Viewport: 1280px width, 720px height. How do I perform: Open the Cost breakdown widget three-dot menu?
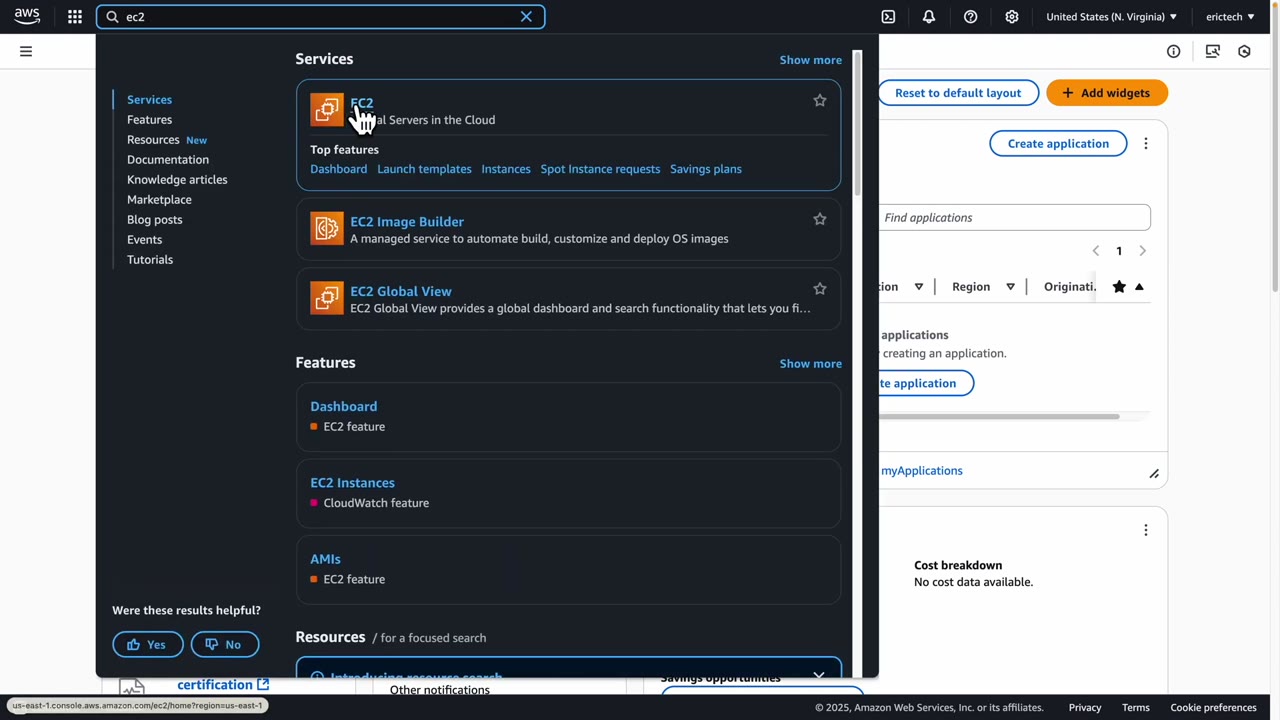click(1146, 530)
